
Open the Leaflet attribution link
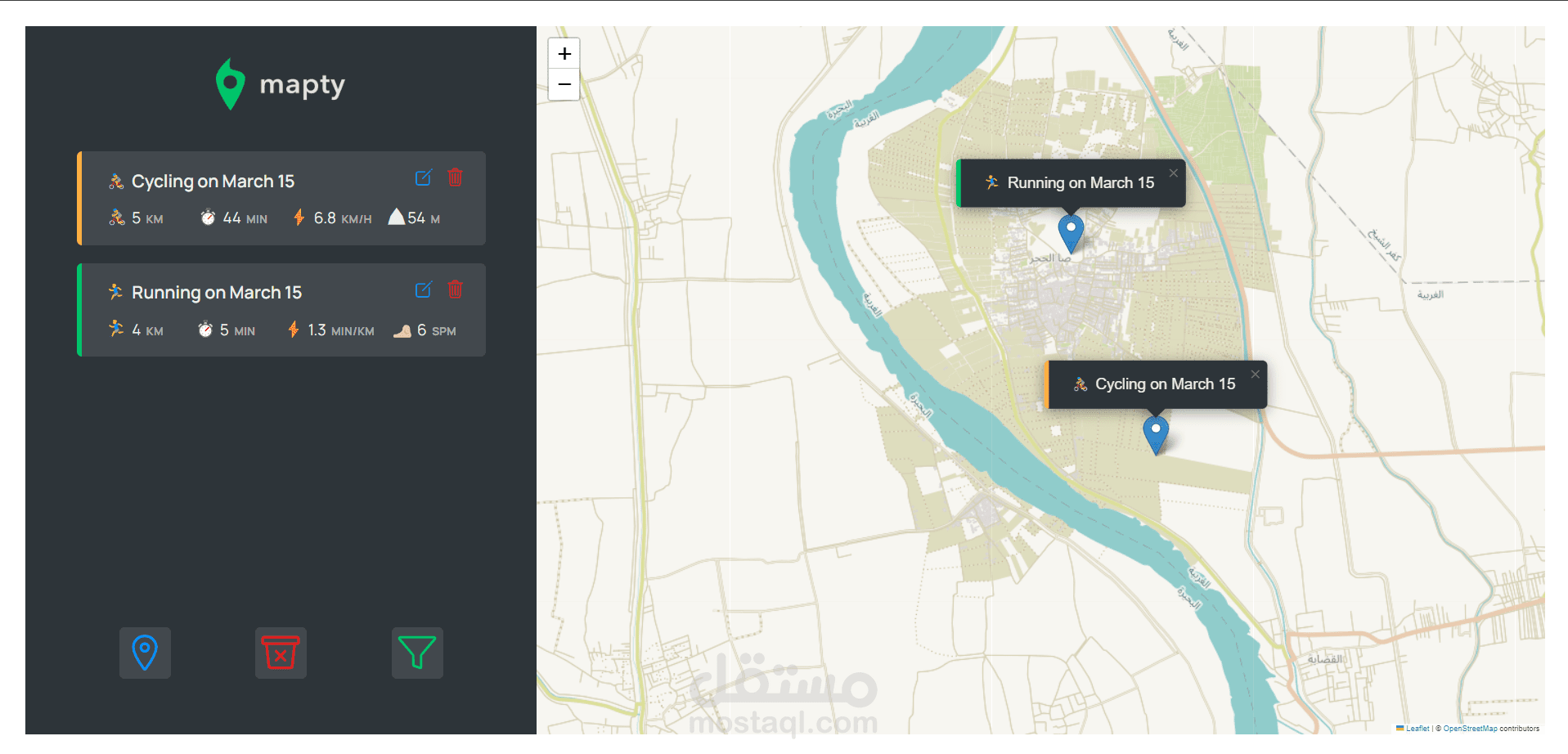(x=1417, y=728)
